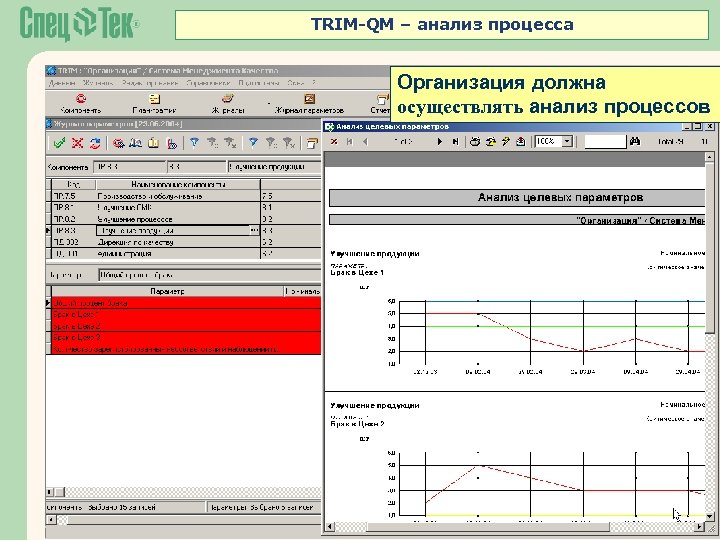Screen dimensions: 720x540
Task: Open the Справочники menu
Action: point(208,83)
